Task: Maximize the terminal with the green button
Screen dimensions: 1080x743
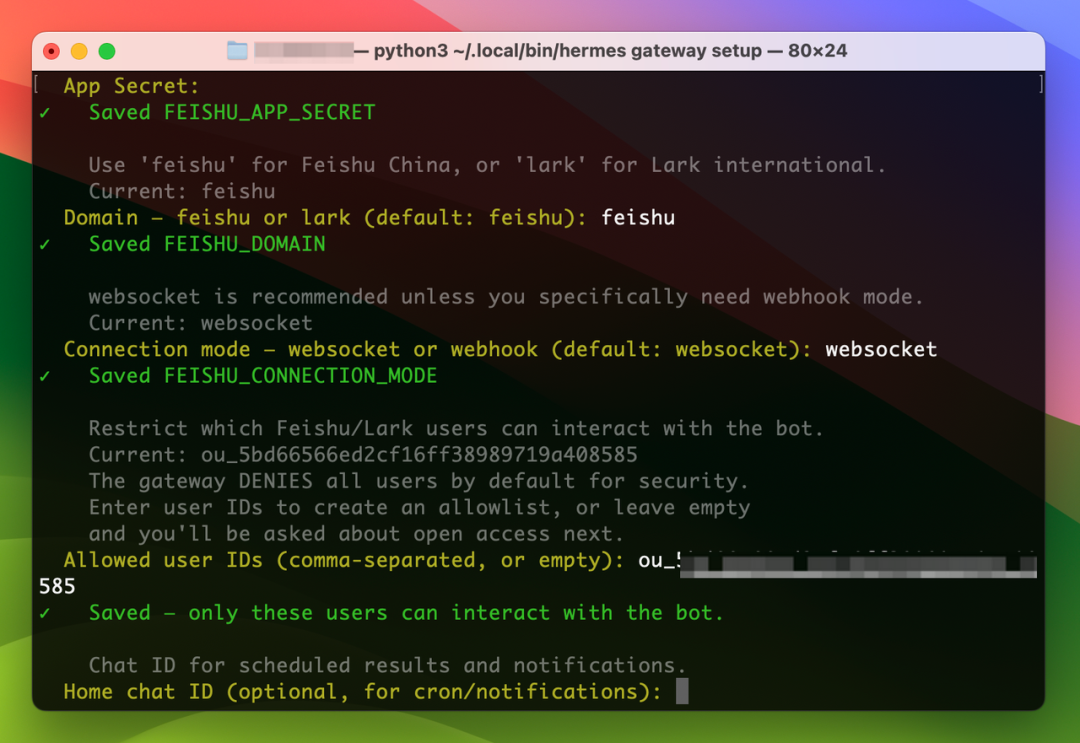Action: 107,51
